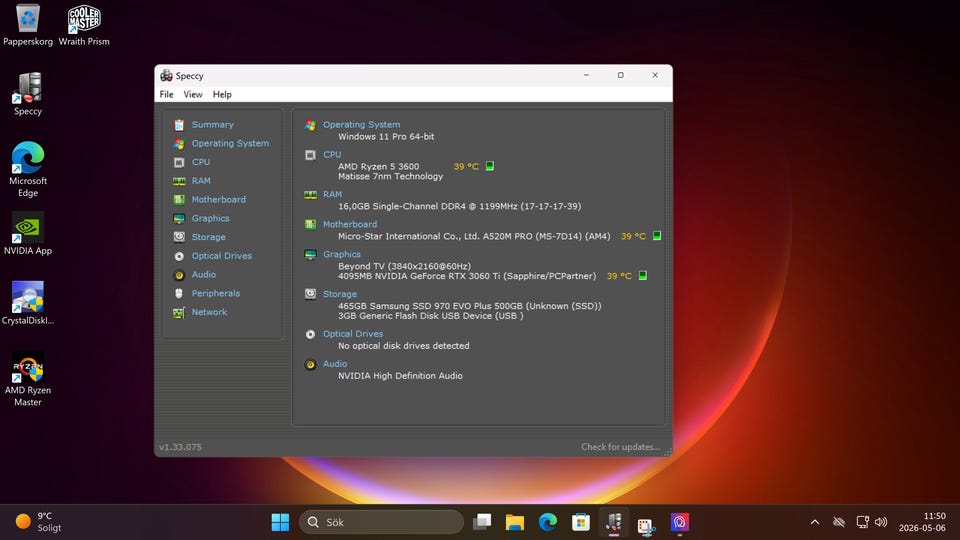The height and width of the screenshot is (540, 960).
Task: Click the RAM stick icon in sidebar
Action: coord(179,181)
